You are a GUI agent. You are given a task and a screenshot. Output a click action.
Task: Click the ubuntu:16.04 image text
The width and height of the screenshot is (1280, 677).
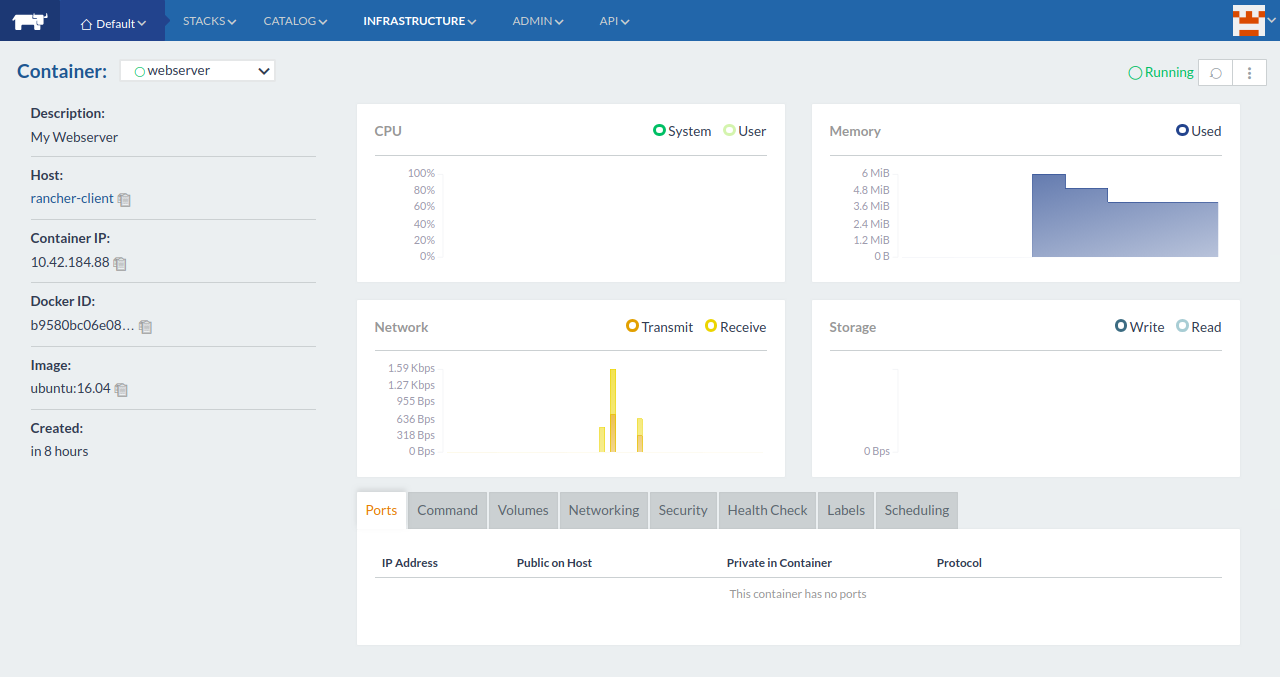pyautogui.click(x=70, y=388)
